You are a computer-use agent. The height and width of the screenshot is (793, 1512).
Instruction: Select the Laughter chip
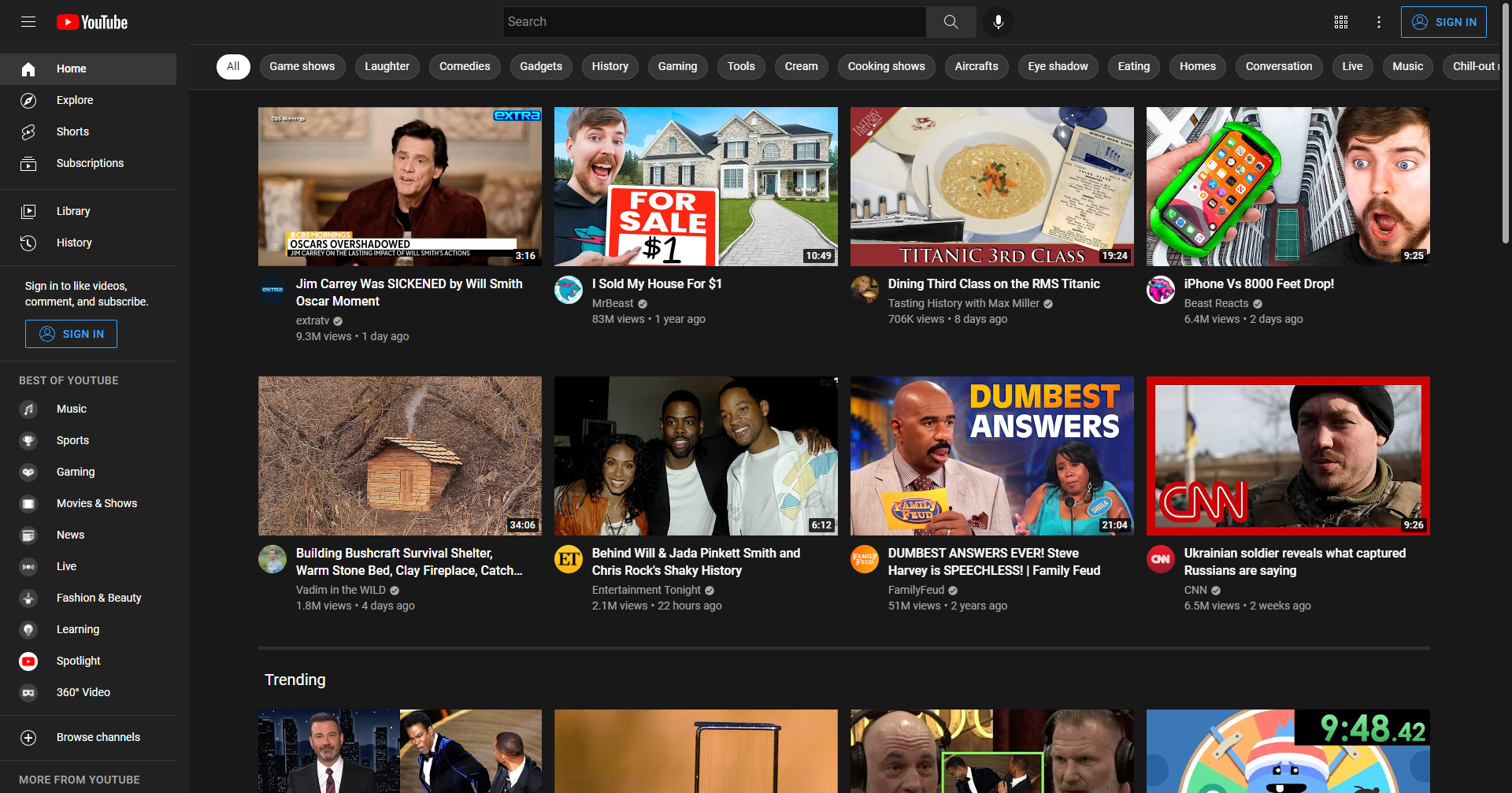click(x=387, y=67)
